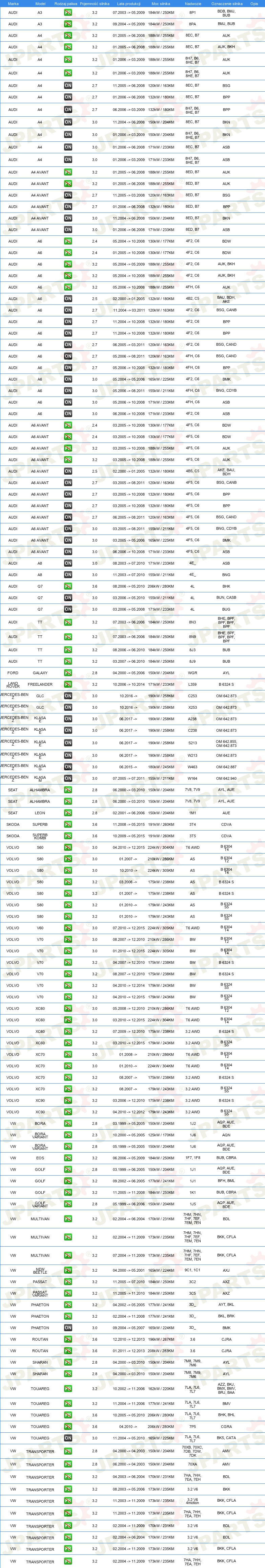
Task: Select the LEON model cell
Action: [40, 813]
